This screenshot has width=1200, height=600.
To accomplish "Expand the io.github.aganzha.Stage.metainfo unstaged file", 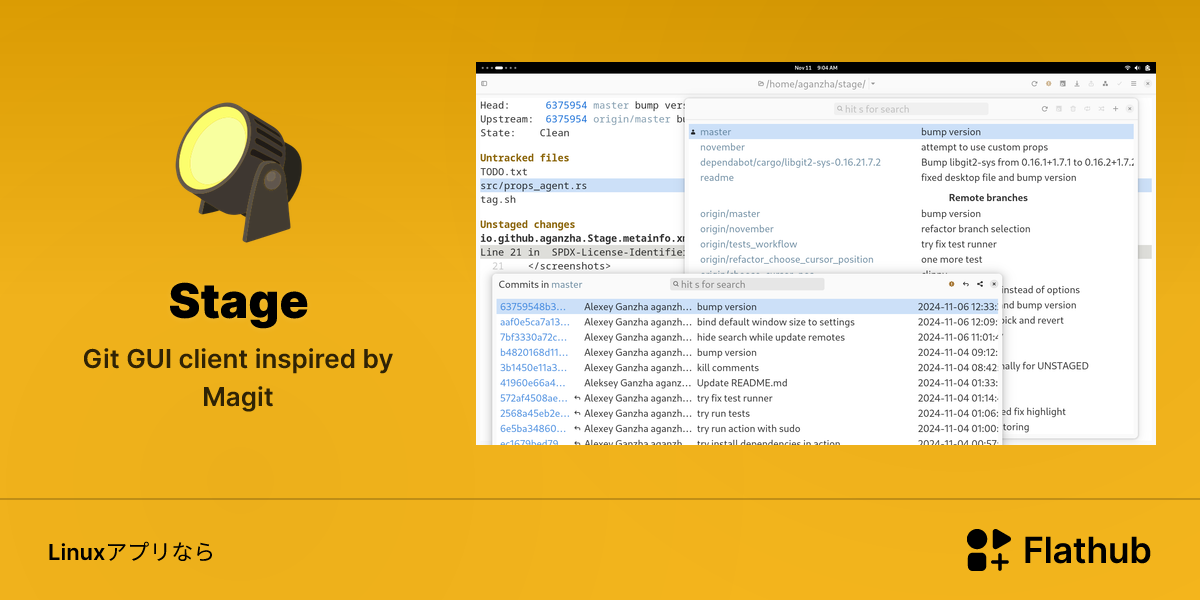I will tap(582, 239).
